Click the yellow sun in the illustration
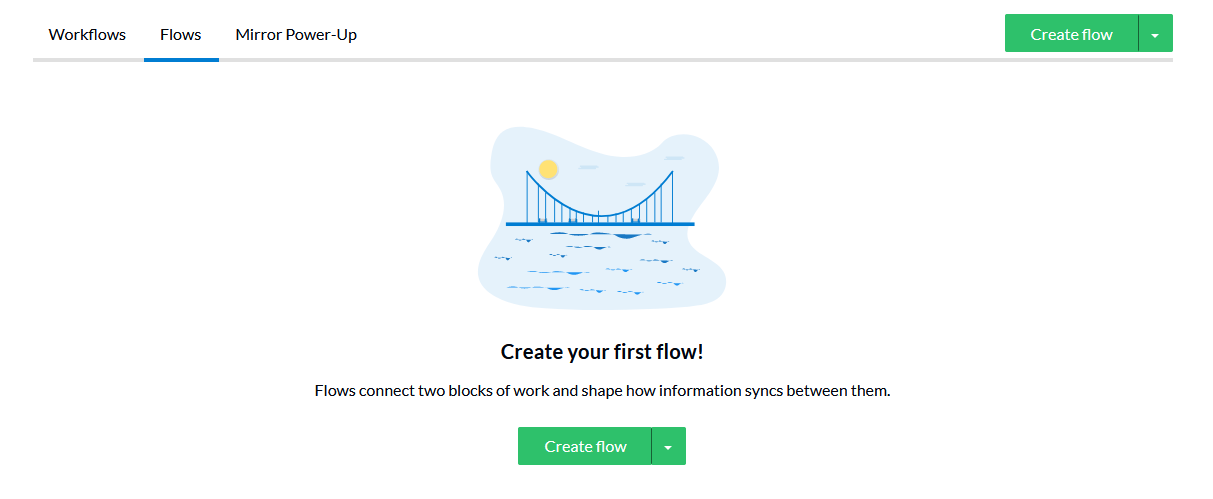Viewport: 1213px width, 499px height. [548, 169]
